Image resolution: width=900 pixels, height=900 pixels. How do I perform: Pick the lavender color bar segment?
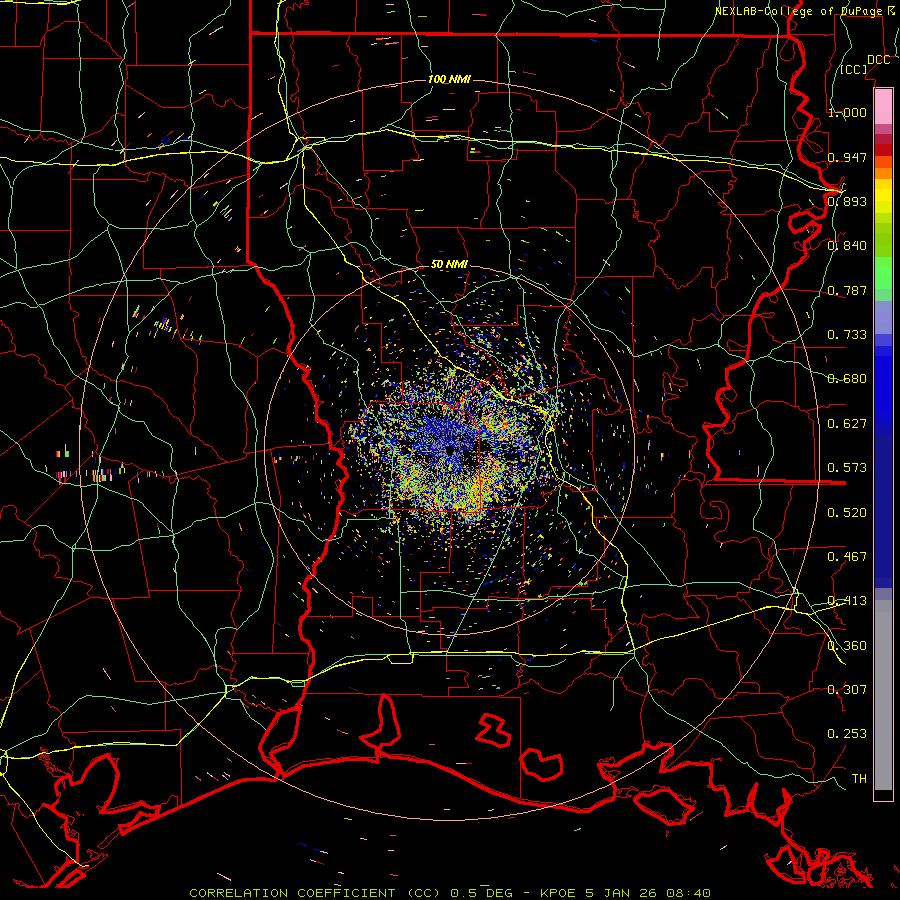click(883, 317)
